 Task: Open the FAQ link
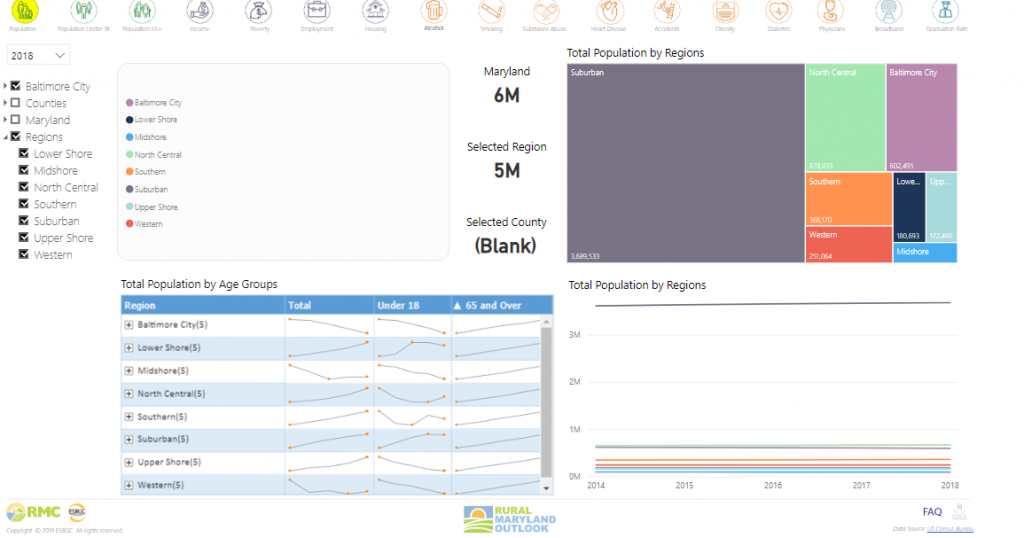(932, 511)
